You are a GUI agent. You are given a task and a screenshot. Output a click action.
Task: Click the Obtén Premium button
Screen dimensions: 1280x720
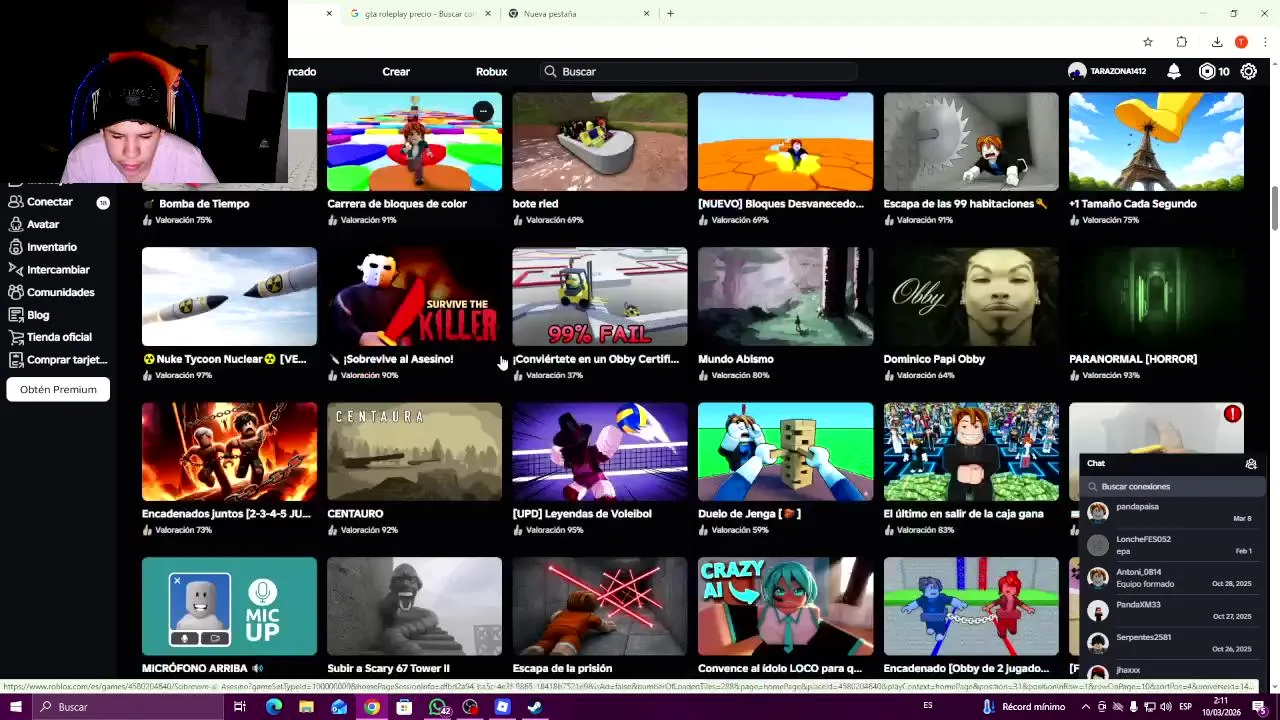tap(58, 389)
